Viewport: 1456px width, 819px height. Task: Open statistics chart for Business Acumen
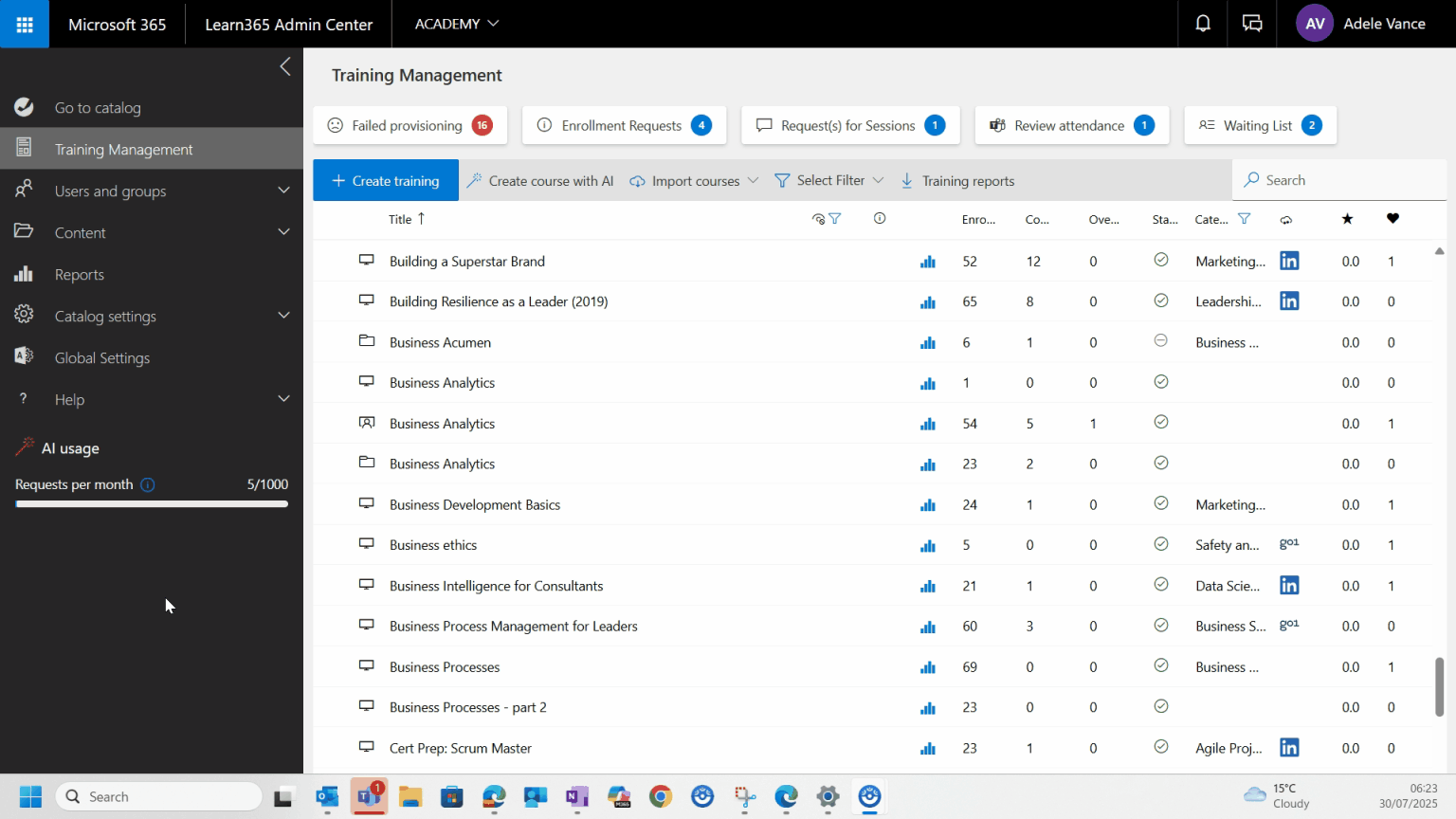pyautogui.click(x=927, y=343)
